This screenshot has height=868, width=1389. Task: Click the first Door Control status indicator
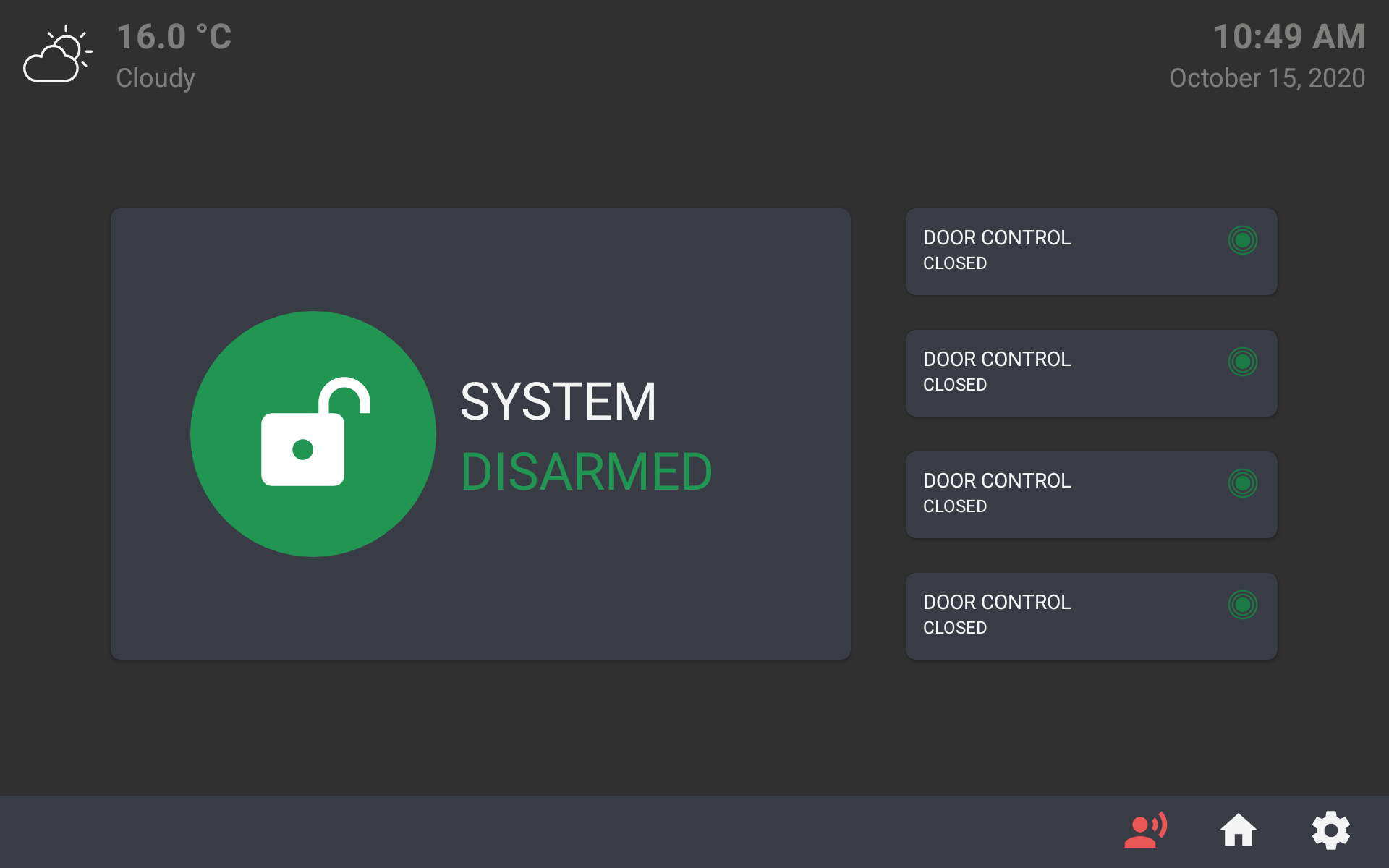click(x=1242, y=240)
